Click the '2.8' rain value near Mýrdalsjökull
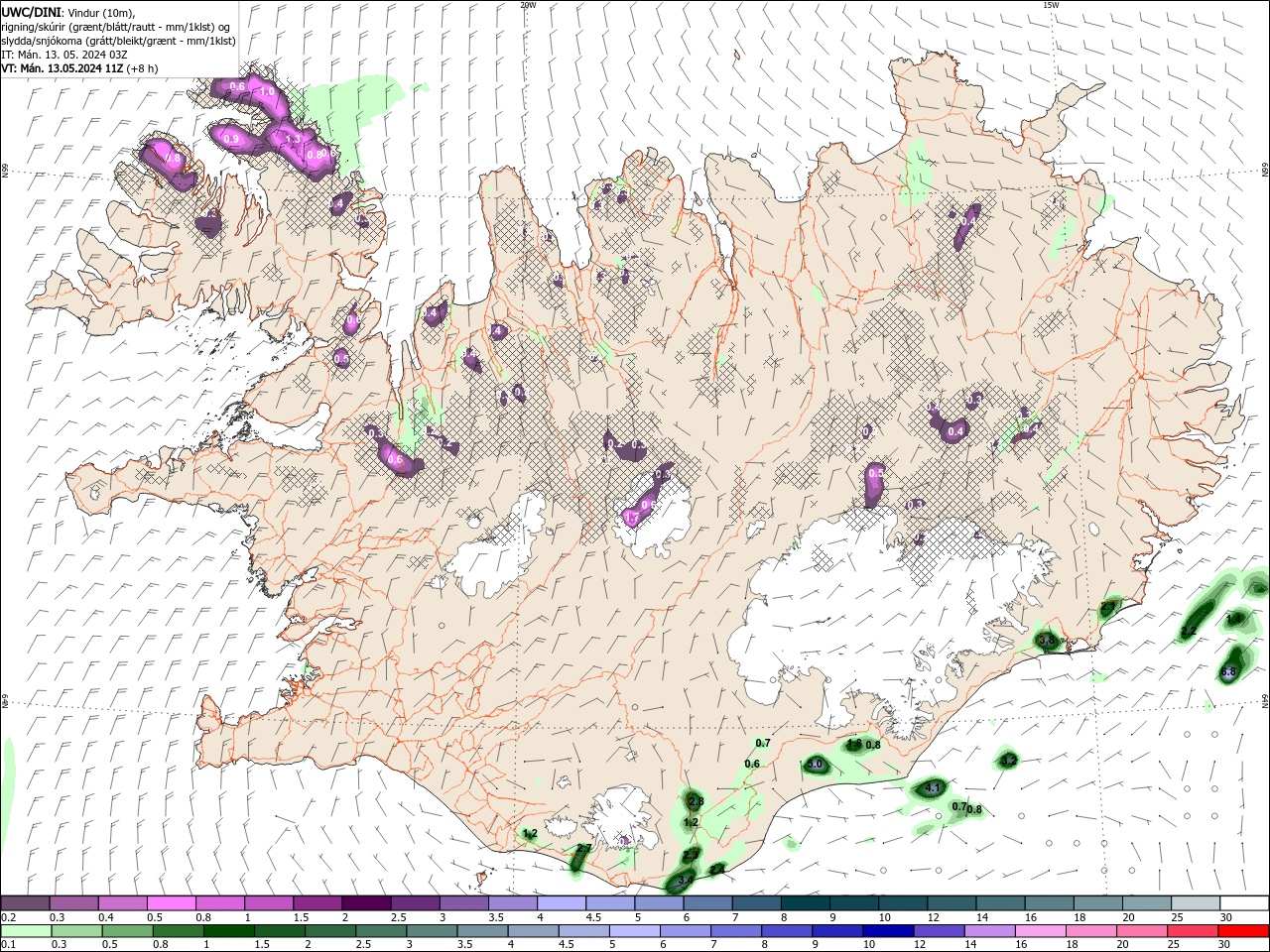Screen dimensions: 1270x952 696,801
